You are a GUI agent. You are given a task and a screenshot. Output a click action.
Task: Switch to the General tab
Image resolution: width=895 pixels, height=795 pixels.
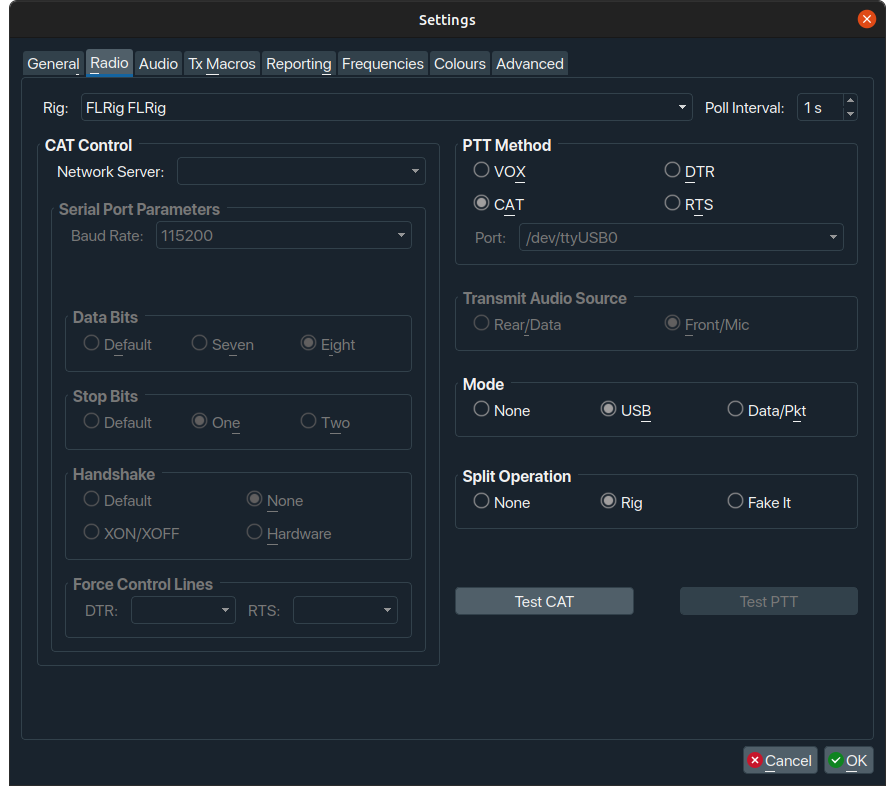click(52, 63)
